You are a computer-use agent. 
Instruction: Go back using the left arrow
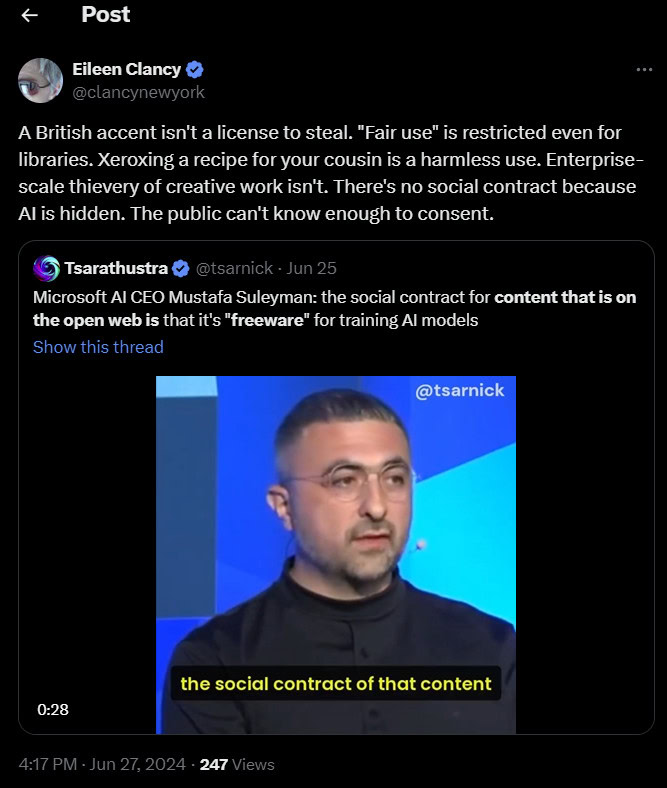coord(30,16)
